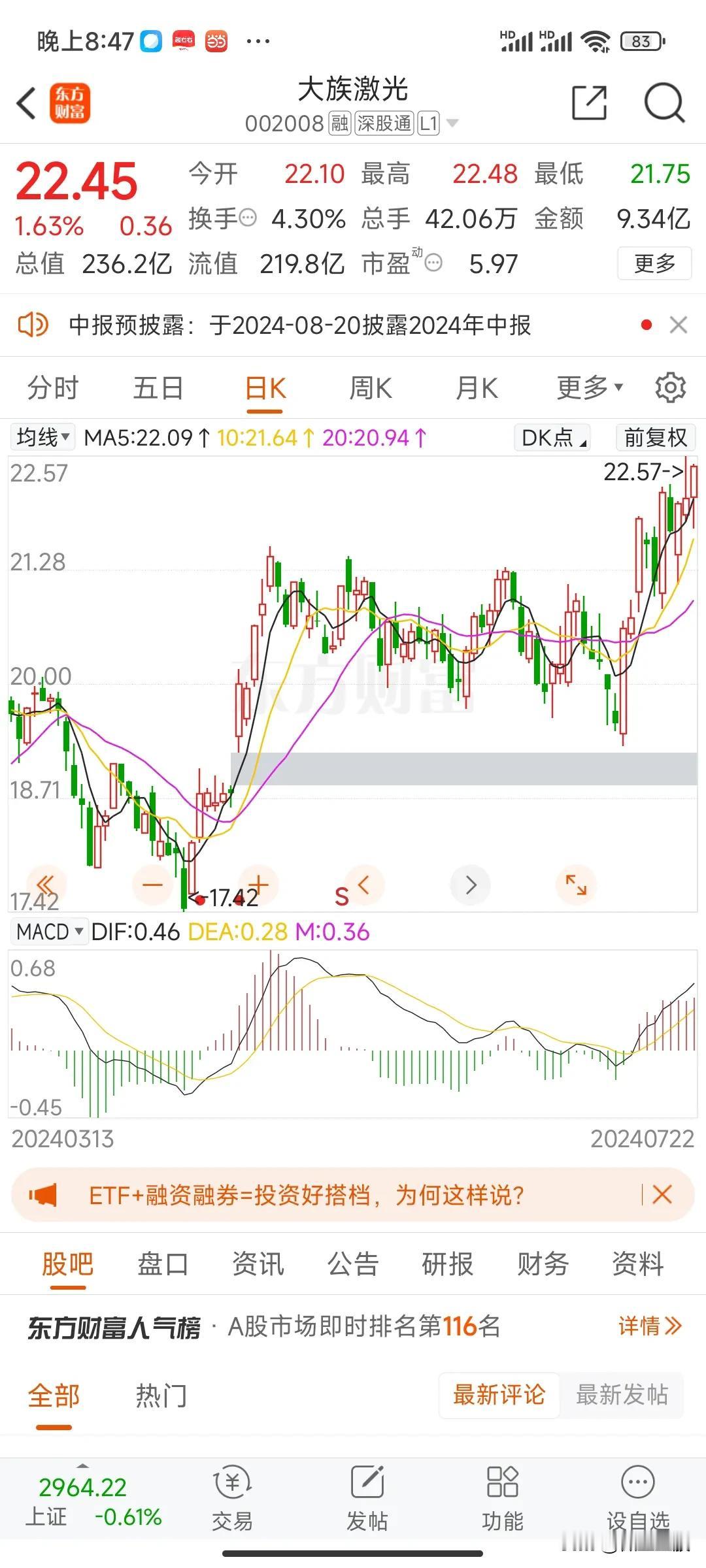This screenshot has height=1568, width=706.
Task: Switch to 五日 chart tab
Action: (x=158, y=388)
